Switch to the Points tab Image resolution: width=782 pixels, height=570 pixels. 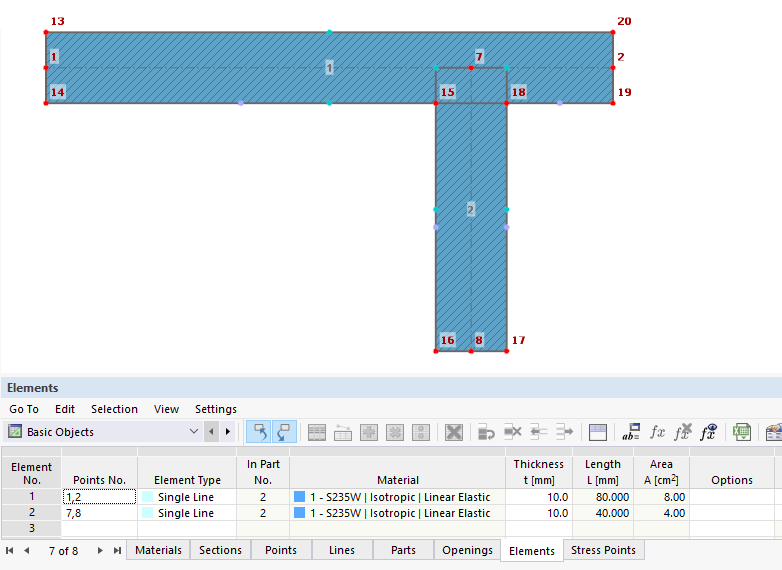click(x=281, y=550)
